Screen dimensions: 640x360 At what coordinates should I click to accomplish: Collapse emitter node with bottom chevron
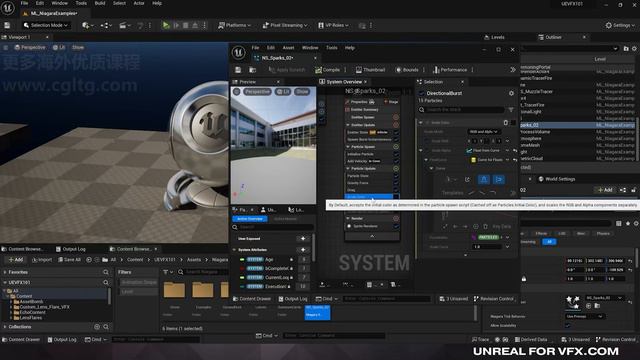[x=372, y=236]
